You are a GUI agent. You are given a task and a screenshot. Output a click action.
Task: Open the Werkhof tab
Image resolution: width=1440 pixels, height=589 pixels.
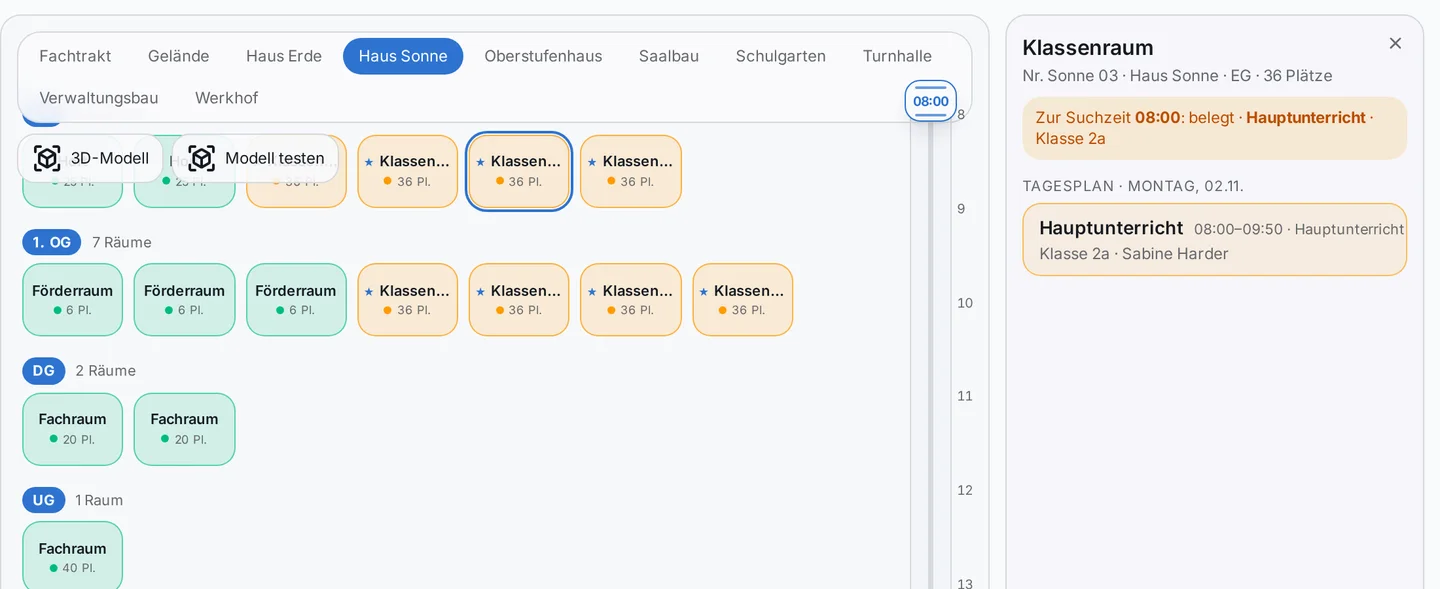(x=227, y=98)
